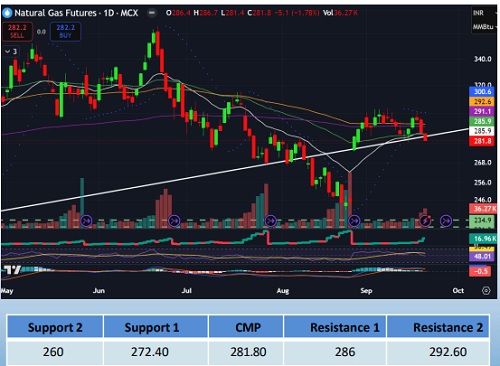The width and height of the screenshot is (500, 366).
Task: Click the last purple event marker before Oct
Action: coord(446,221)
